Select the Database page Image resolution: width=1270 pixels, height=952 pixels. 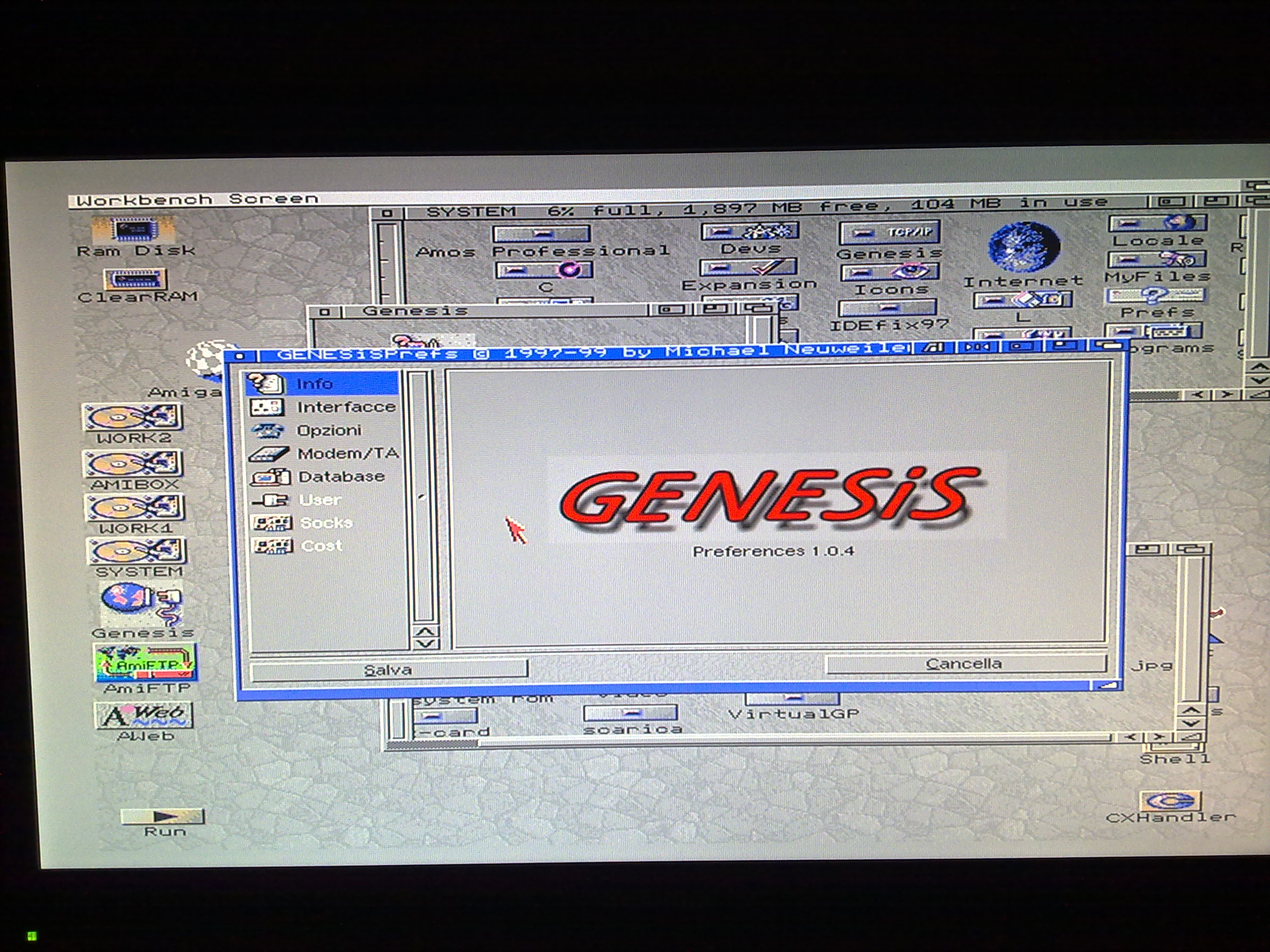click(x=341, y=477)
